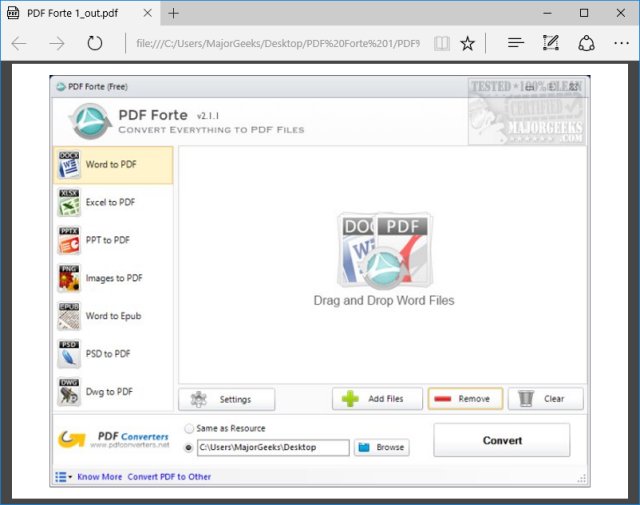Open the Convert PDF to Other link
This screenshot has height=505, width=640.
click(169, 477)
